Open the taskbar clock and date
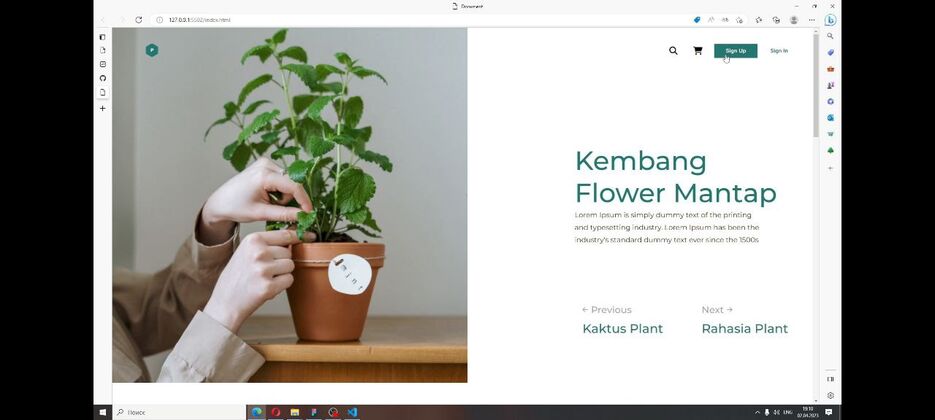The height and width of the screenshot is (420, 935). [807, 412]
